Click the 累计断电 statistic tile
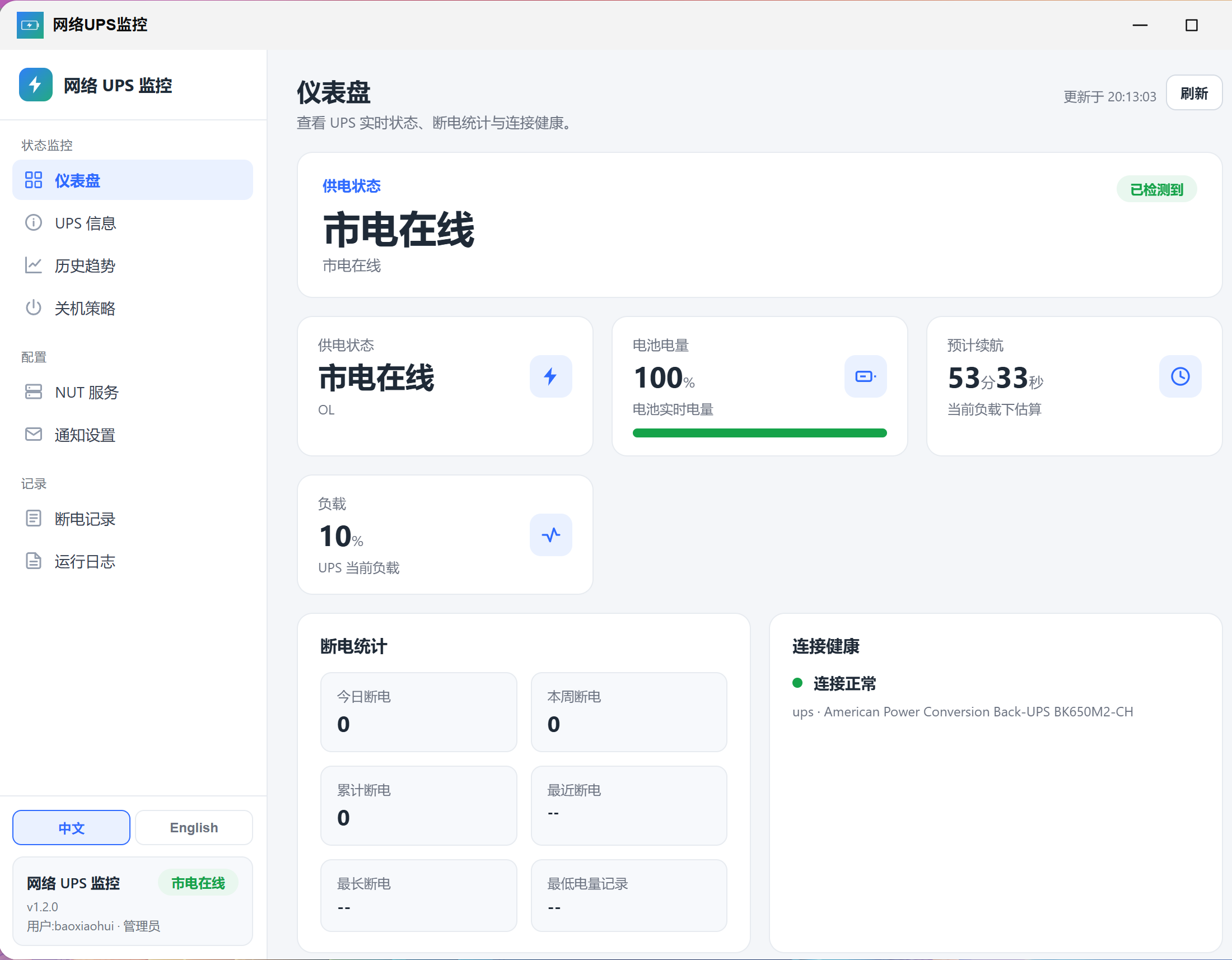The width and height of the screenshot is (1232, 960). [418, 805]
